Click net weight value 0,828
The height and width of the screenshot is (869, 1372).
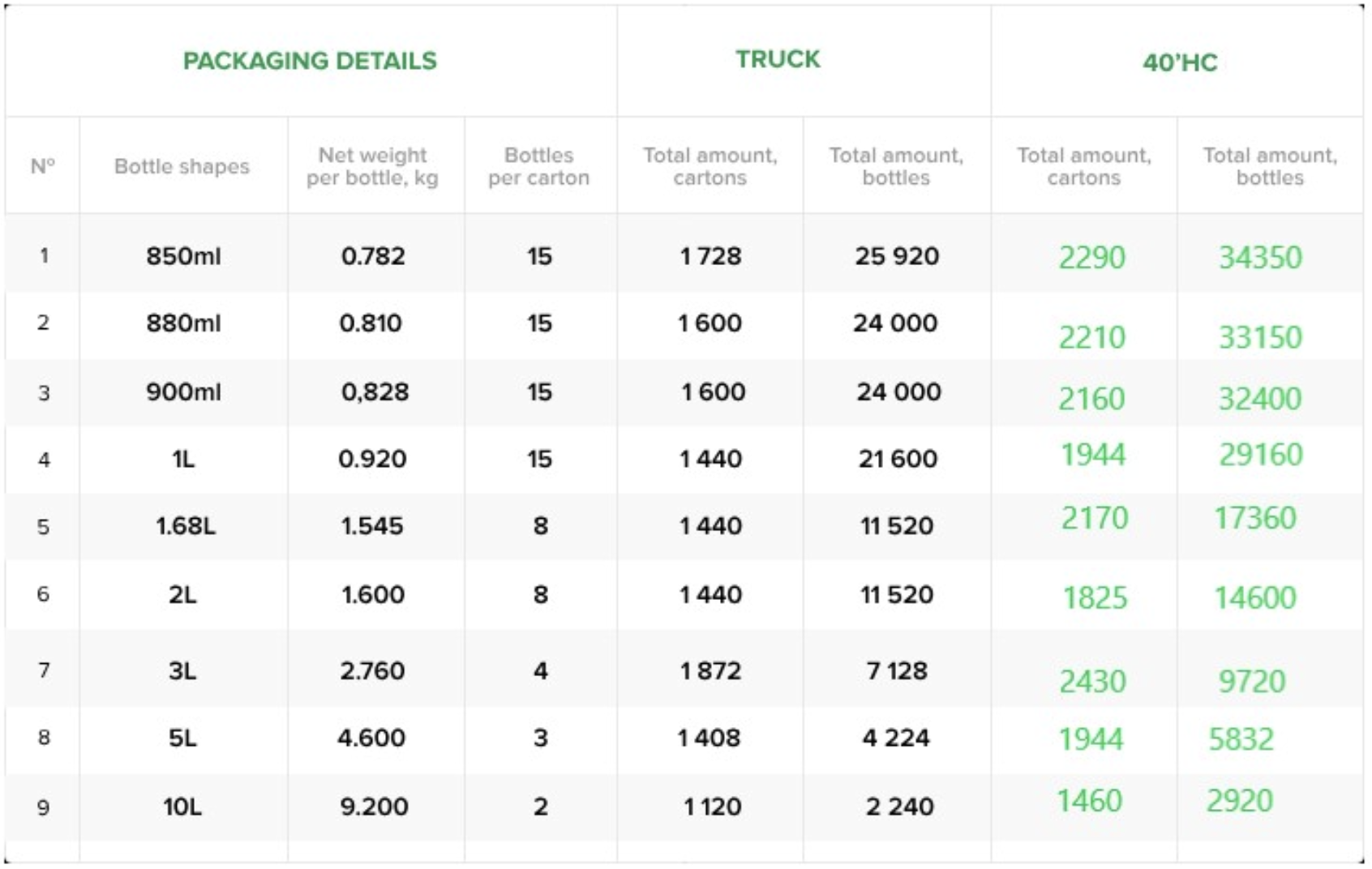point(375,392)
